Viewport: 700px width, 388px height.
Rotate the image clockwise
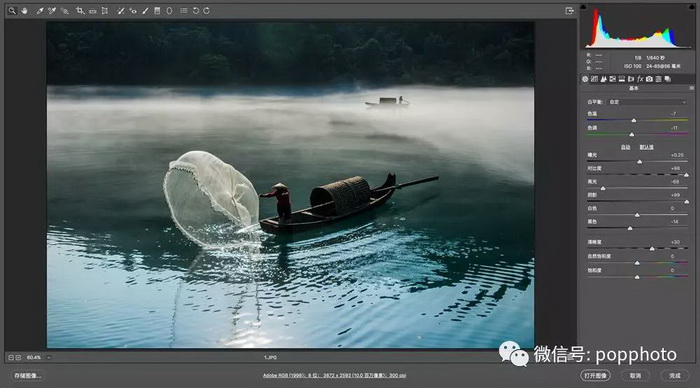(206, 11)
